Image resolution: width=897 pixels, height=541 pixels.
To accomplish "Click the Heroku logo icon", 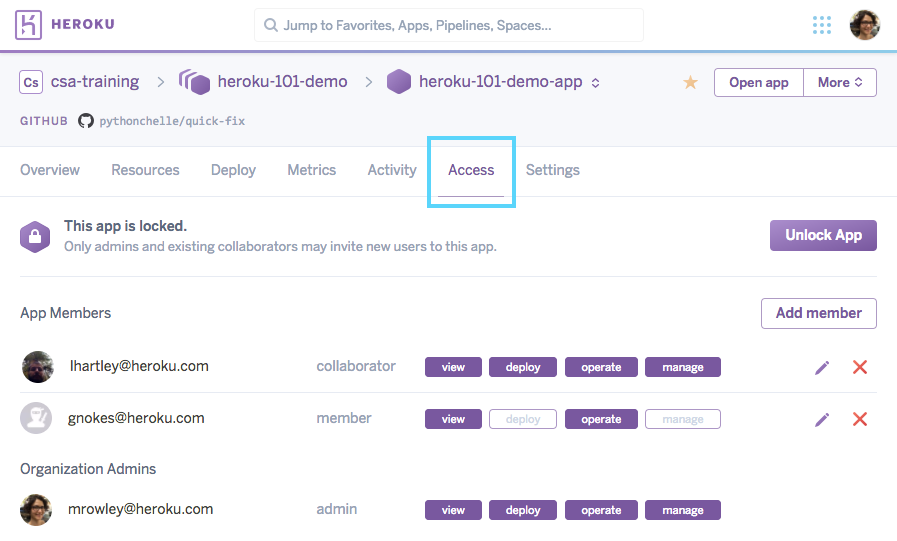I will tap(29, 25).
